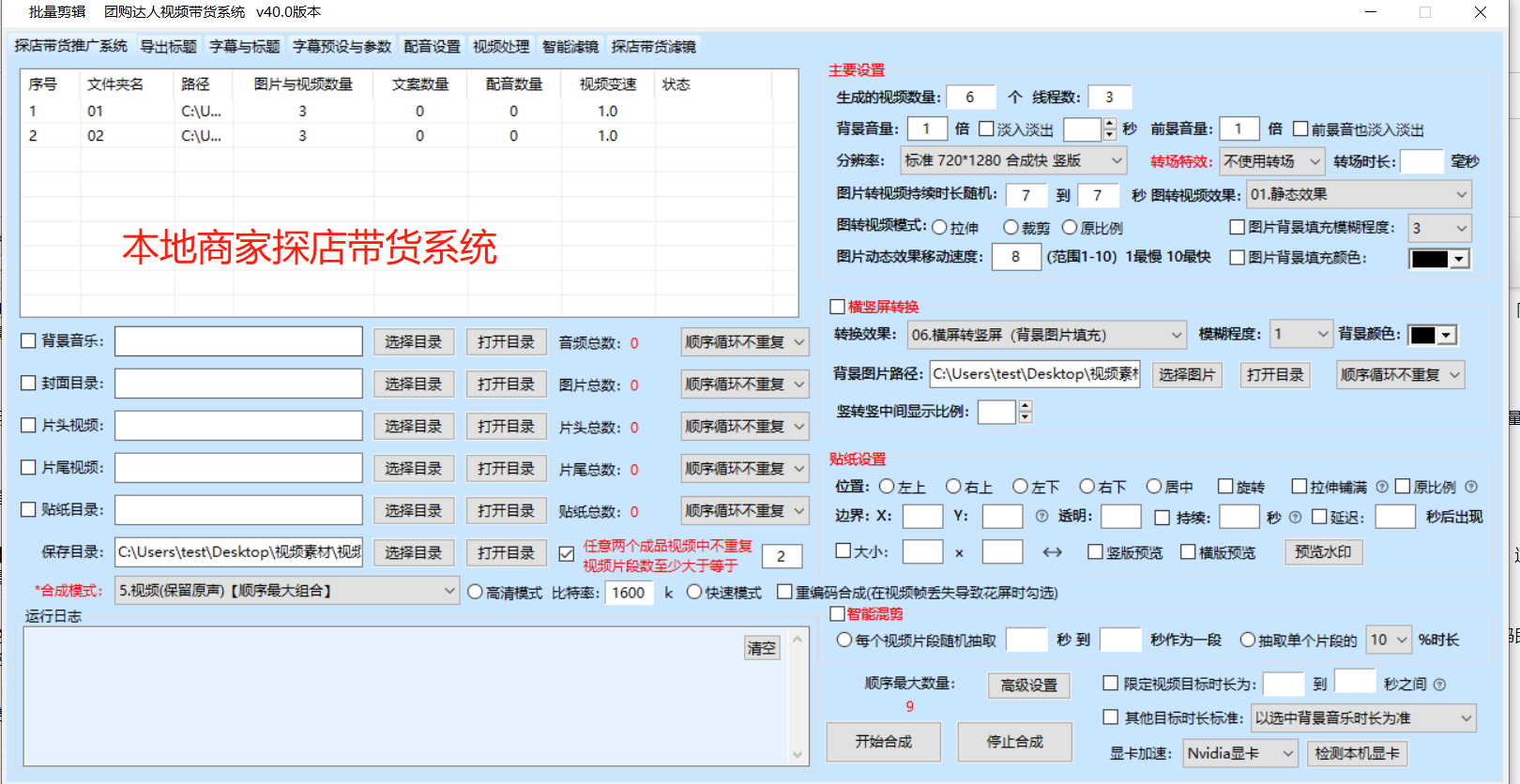Open the 字幕与标题 tab
1520x784 pixels.
[244, 47]
